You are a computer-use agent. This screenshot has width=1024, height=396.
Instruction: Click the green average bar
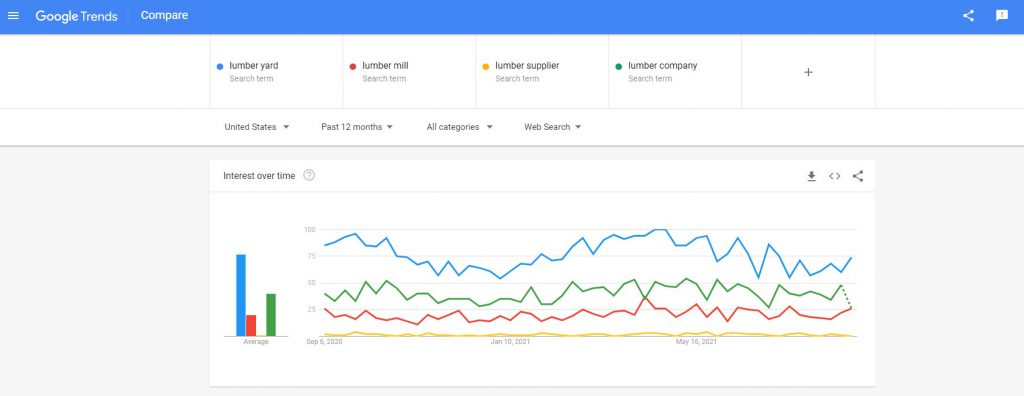tap(271, 315)
